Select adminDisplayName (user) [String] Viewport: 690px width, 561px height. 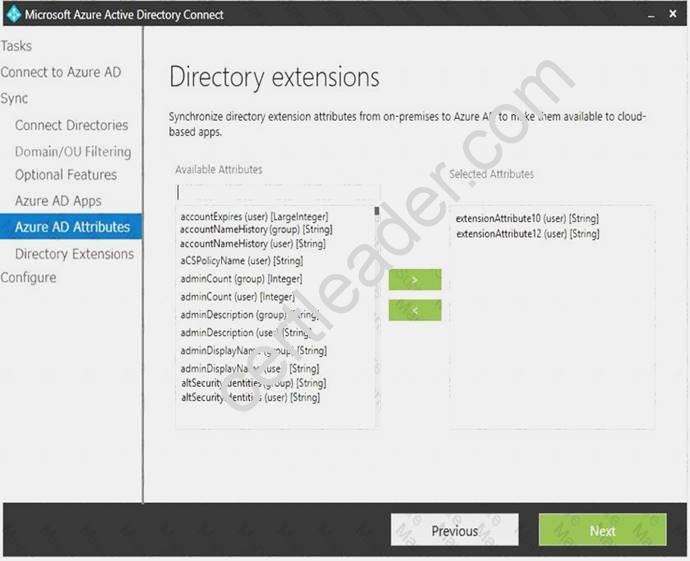[250, 368]
